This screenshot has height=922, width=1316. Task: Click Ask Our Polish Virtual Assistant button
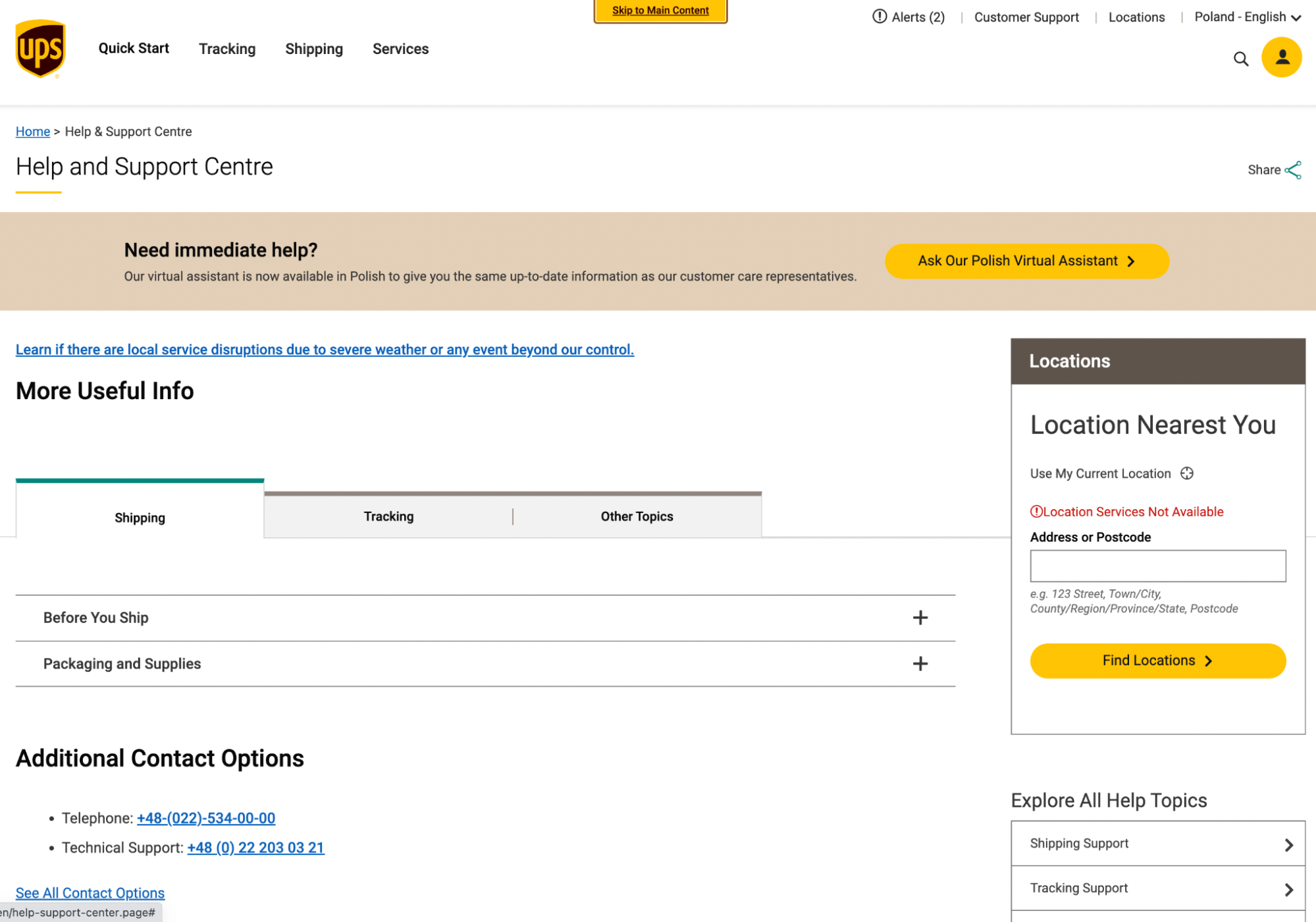click(1026, 261)
